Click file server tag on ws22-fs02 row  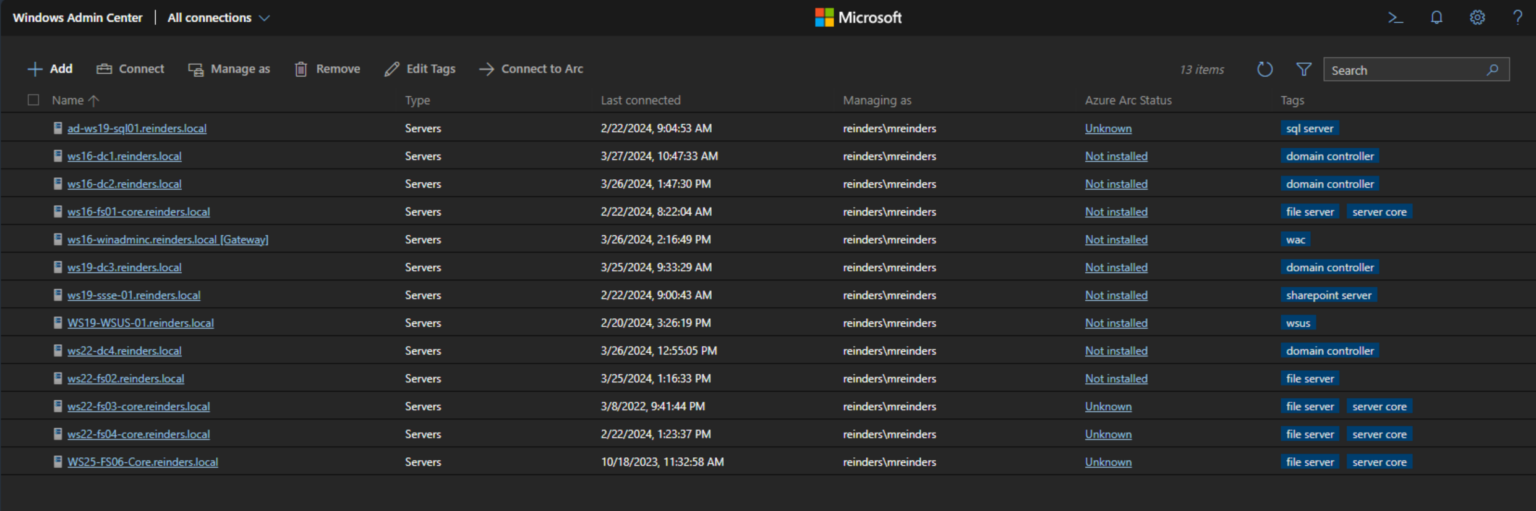(x=1310, y=379)
